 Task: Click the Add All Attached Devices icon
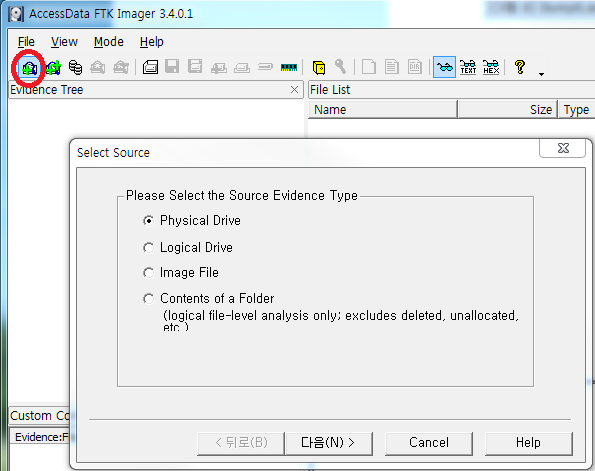pyautogui.click(x=53, y=68)
